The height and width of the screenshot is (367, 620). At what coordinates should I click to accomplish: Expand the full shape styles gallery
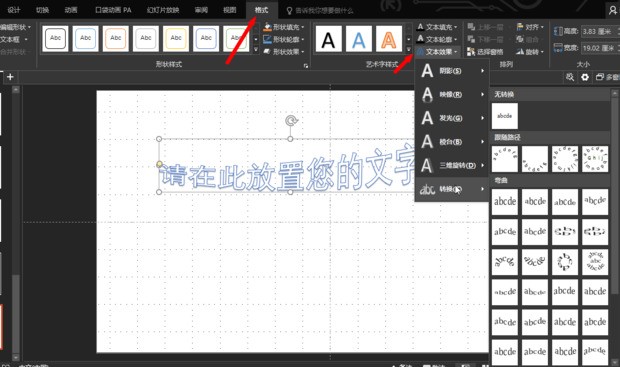(x=255, y=49)
